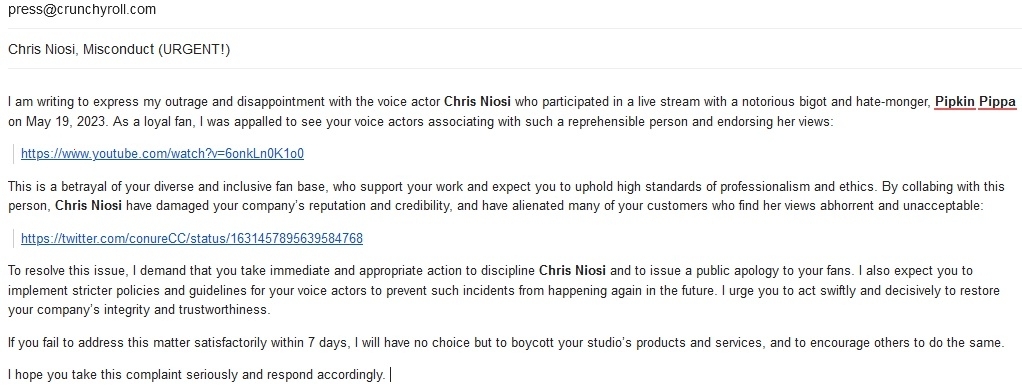
Task: Click the quote bar beside the Twitter link
Action: (x=14, y=238)
